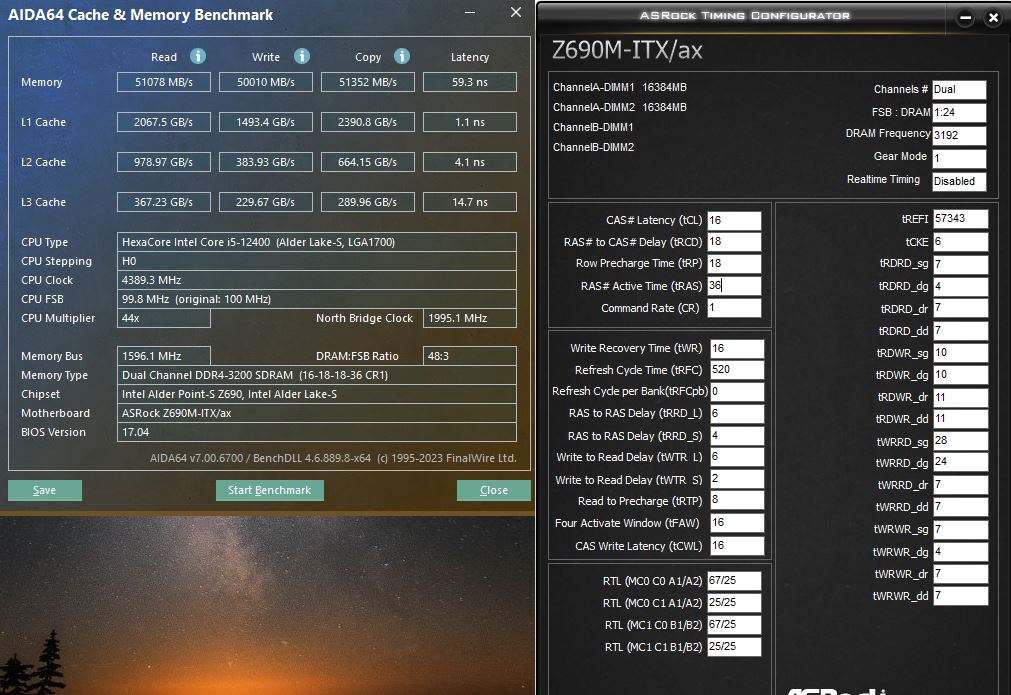This screenshot has width=1011, height=695.
Task: Click the AIDA64 Close button
Action: pos(494,490)
